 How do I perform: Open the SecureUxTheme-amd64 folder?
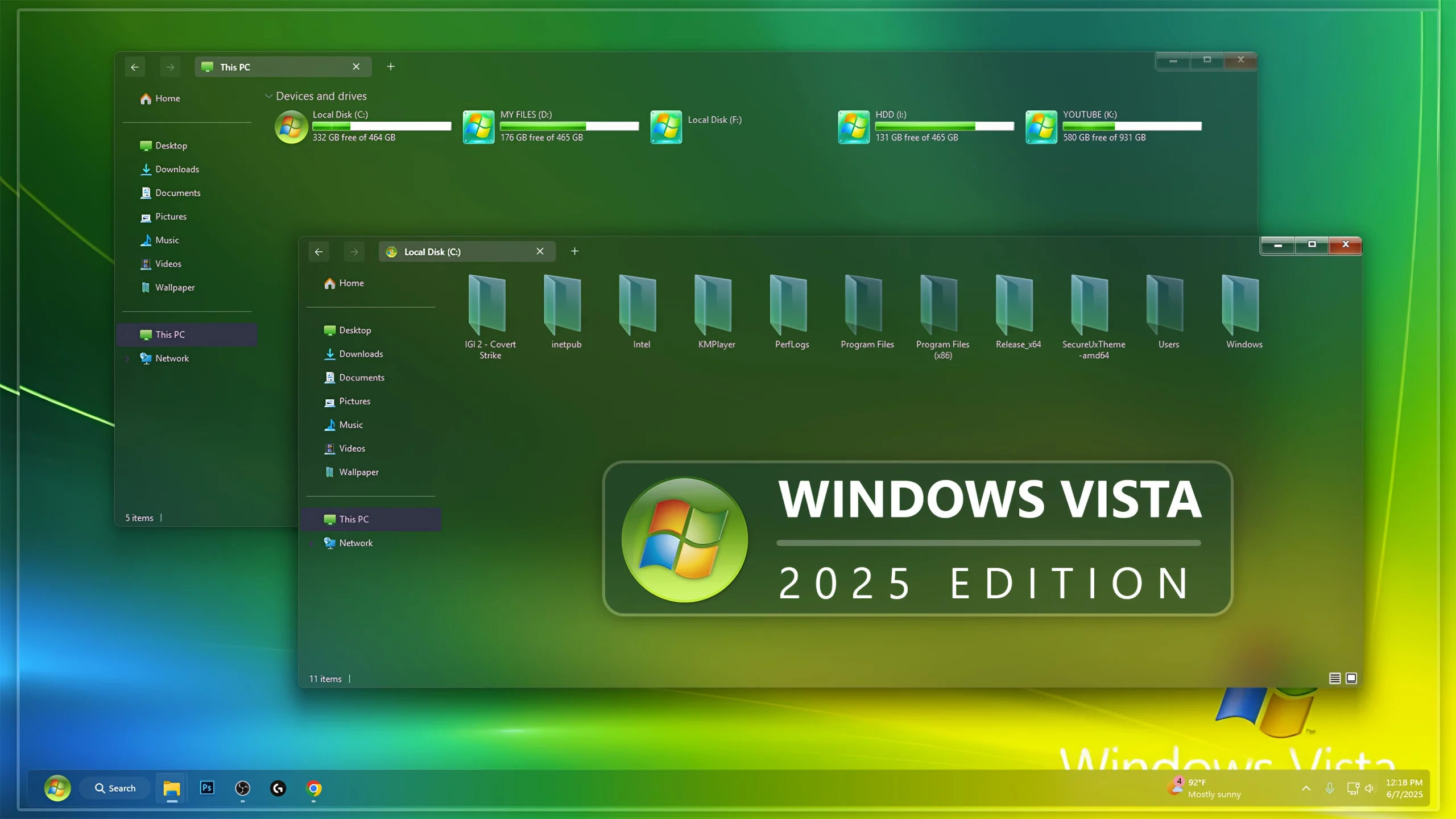(x=1093, y=317)
